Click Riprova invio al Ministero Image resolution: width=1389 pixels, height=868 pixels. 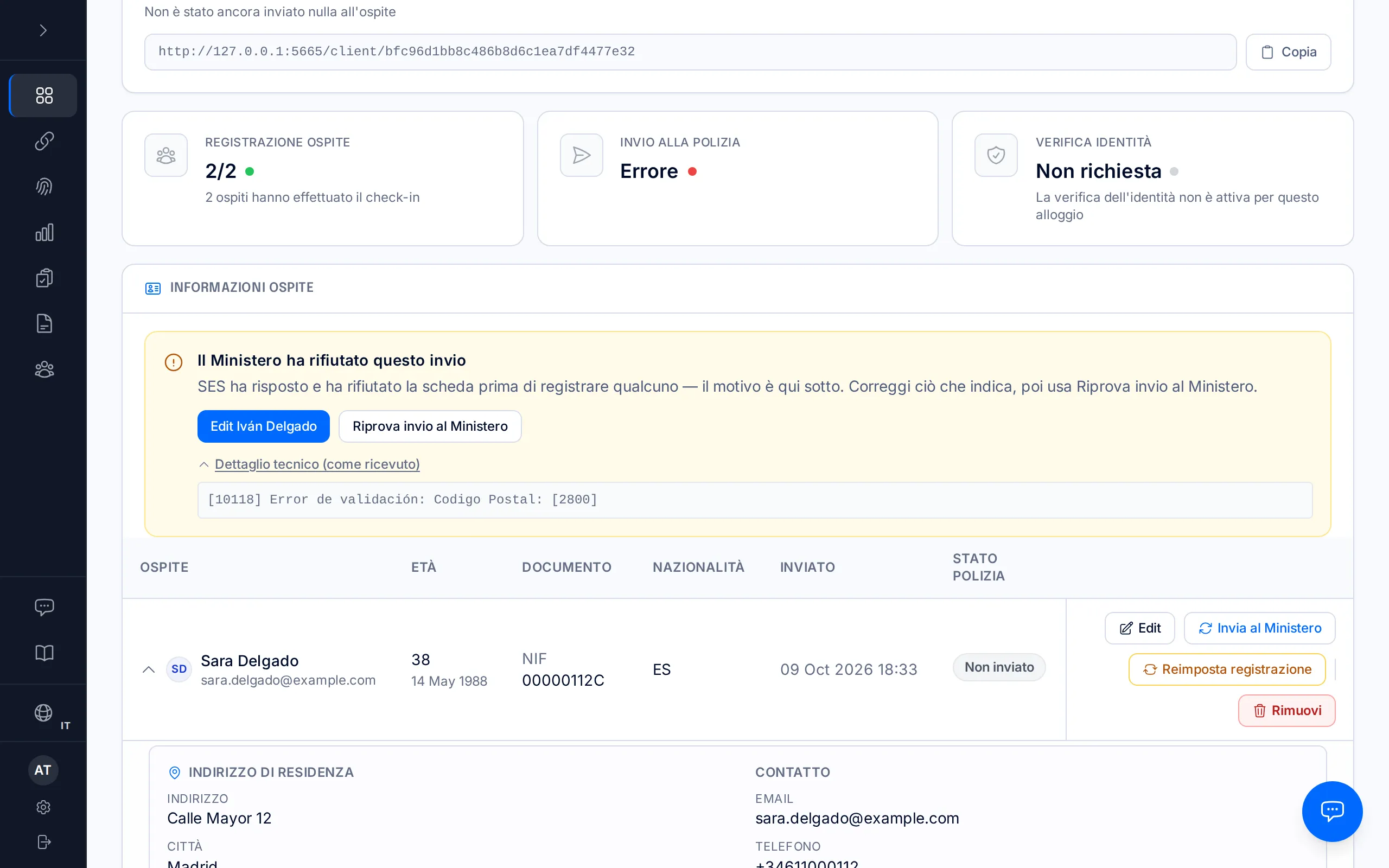coord(430,426)
